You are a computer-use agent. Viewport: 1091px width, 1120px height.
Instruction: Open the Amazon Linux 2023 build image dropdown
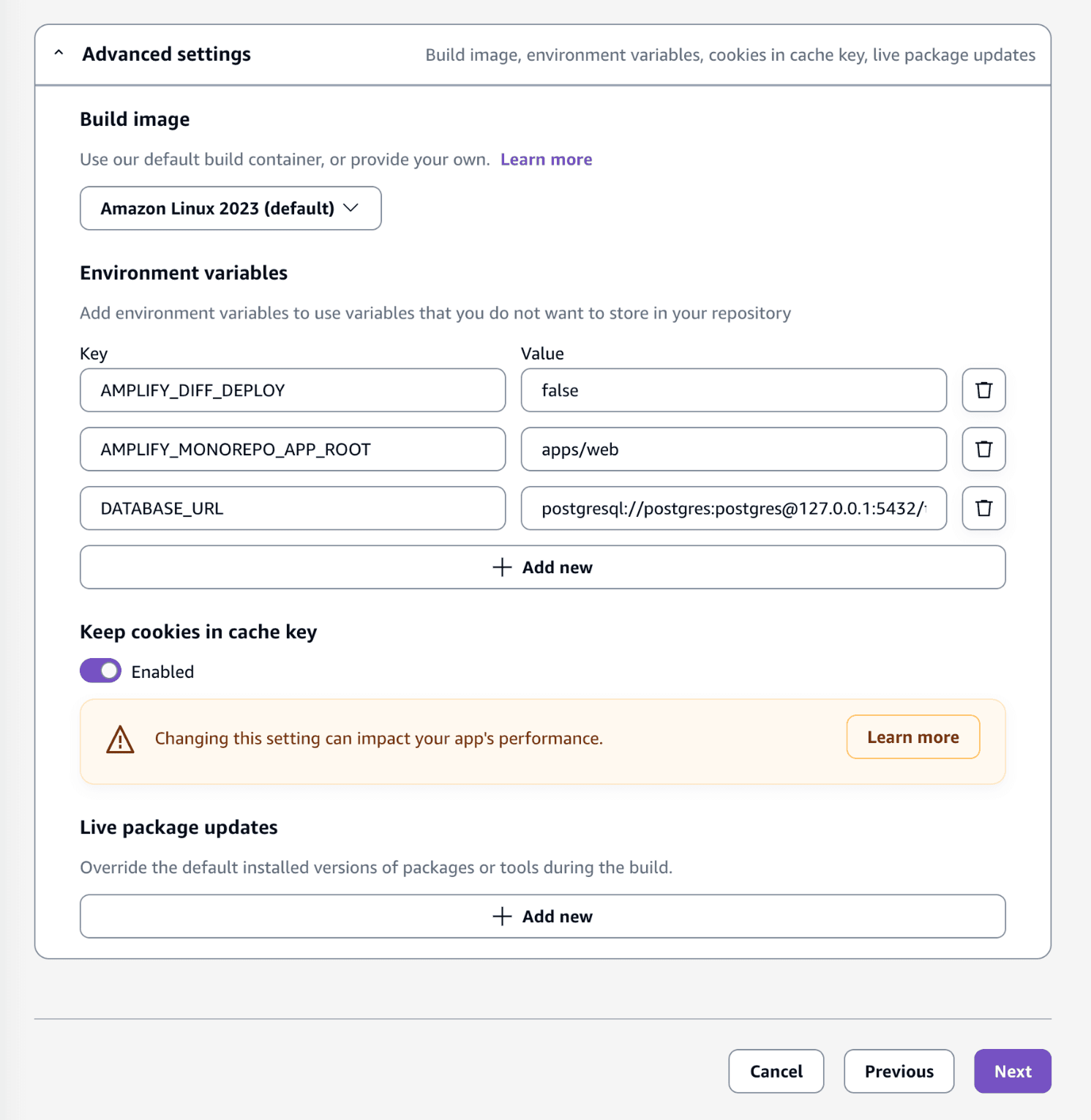click(230, 209)
